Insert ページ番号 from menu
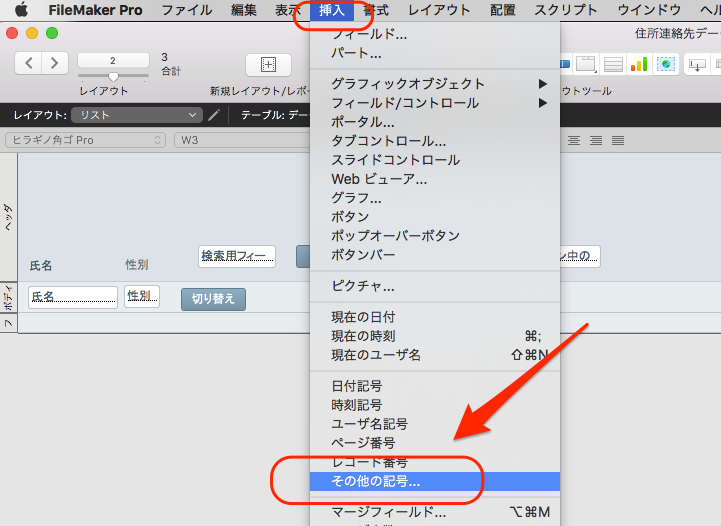This screenshot has width=721, height=526. pyautogui.click(x=435, y=443)
